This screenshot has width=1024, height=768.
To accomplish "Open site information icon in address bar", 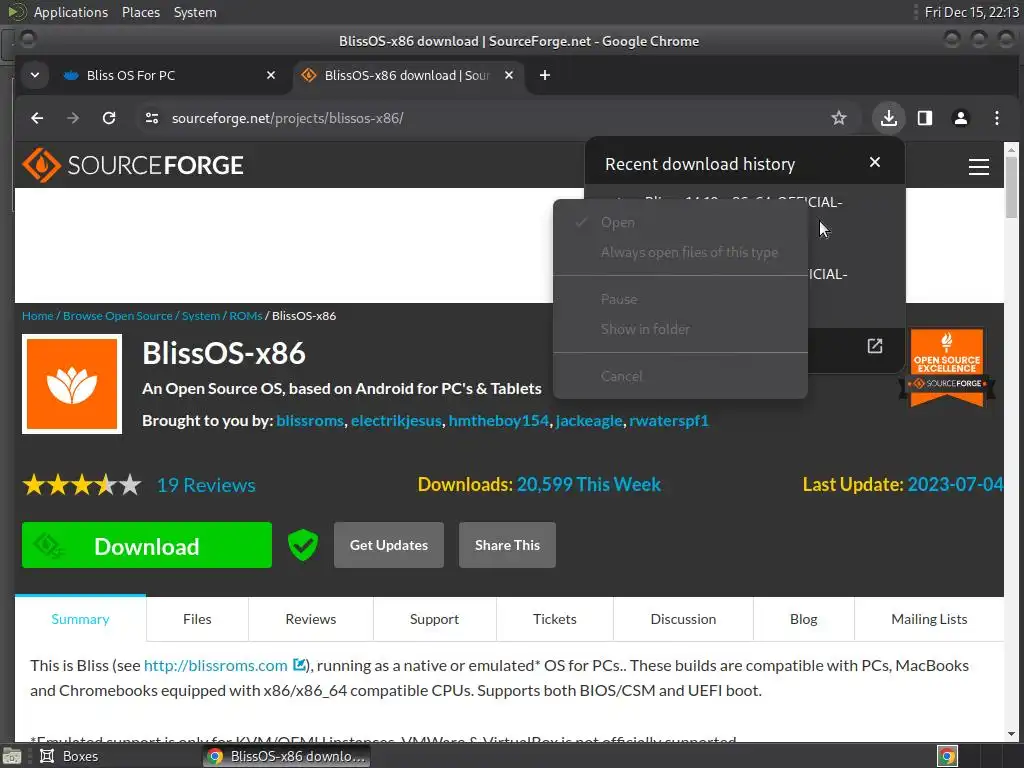I will 152,118.
